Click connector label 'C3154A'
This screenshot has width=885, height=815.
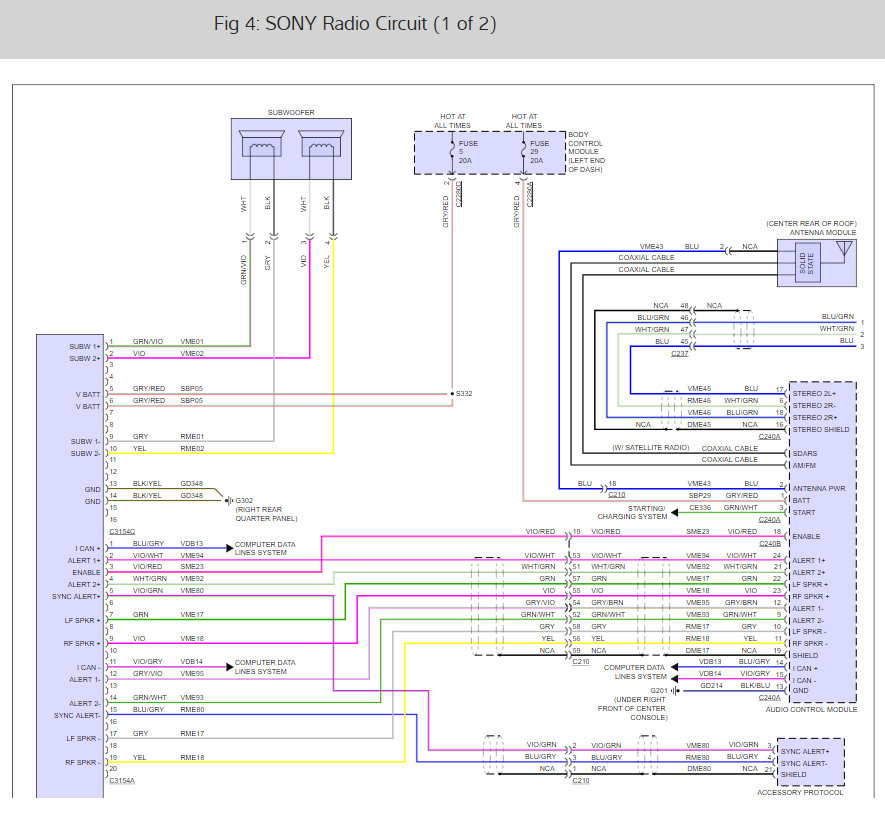coord(122,781)
